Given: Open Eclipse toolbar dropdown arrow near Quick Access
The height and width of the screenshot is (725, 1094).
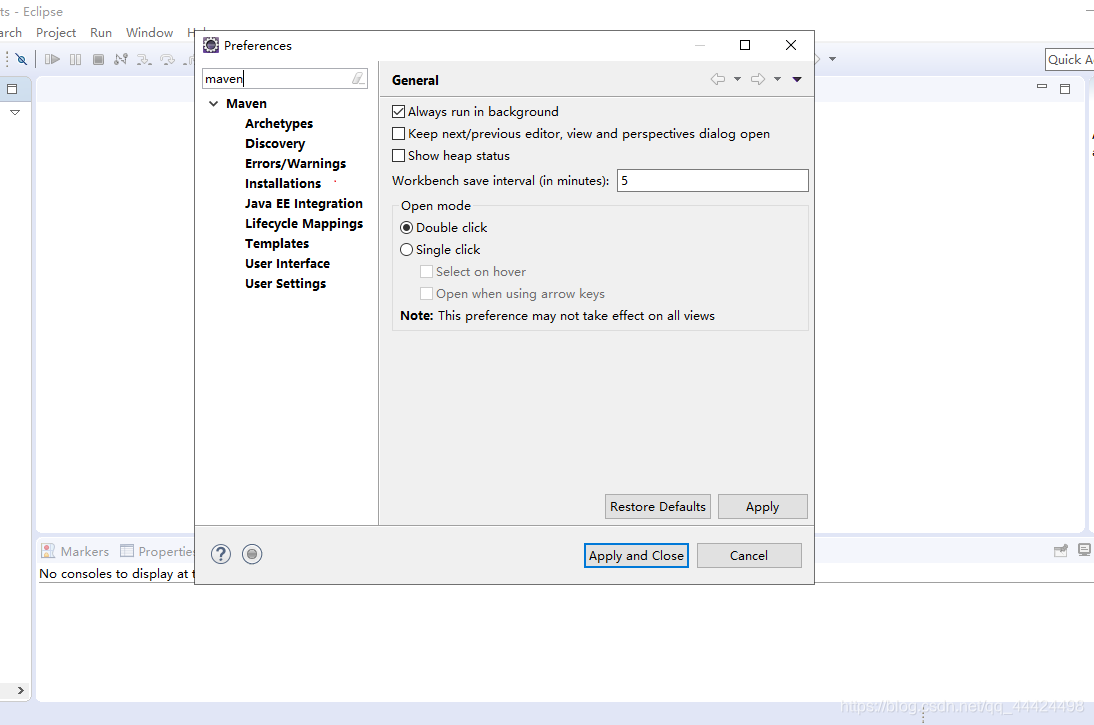Looking at the screenshot, I should pos(832,59).
